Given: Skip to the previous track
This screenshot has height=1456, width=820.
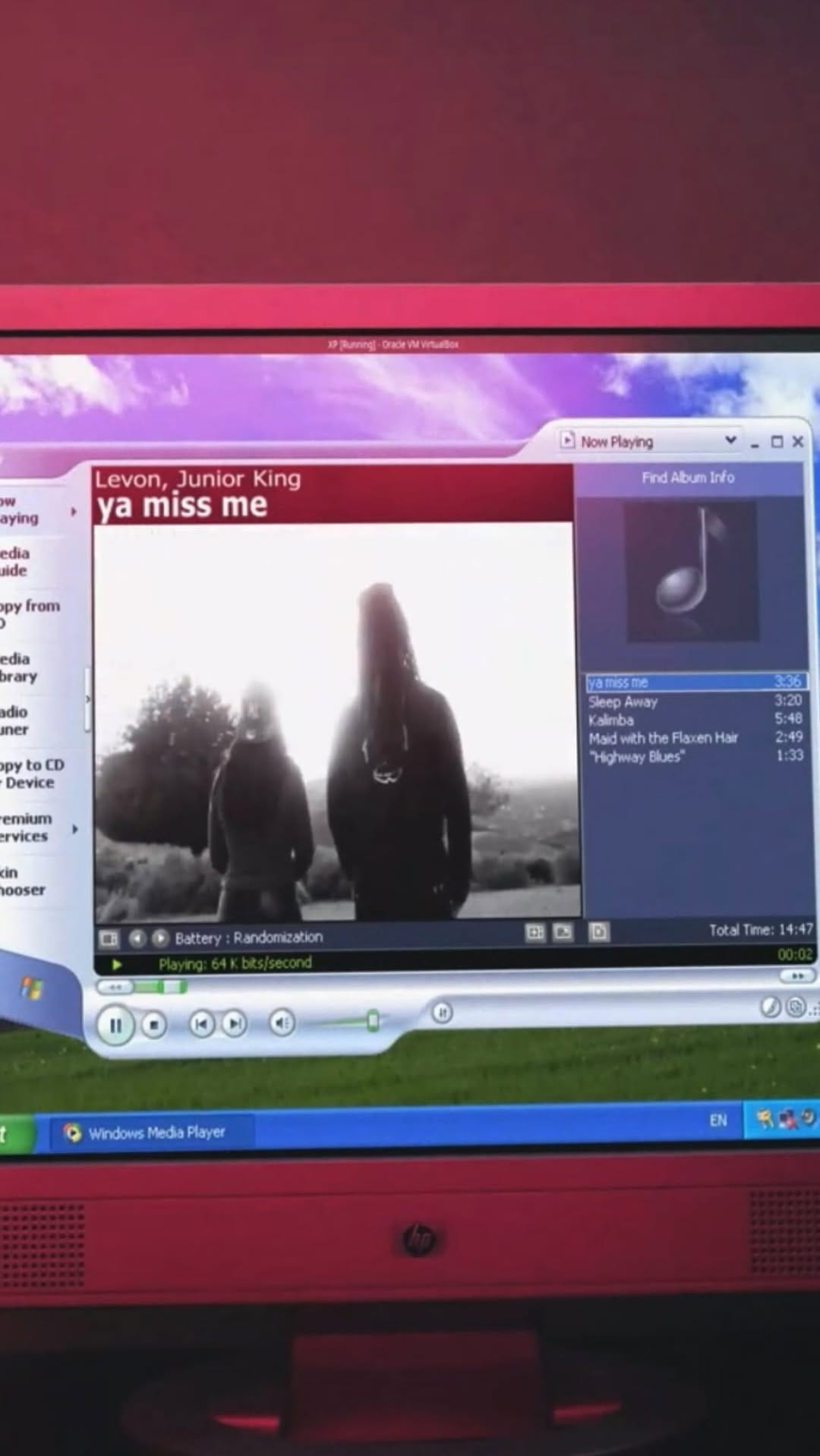Looking at the screenshot, I should coord(201,1024).
